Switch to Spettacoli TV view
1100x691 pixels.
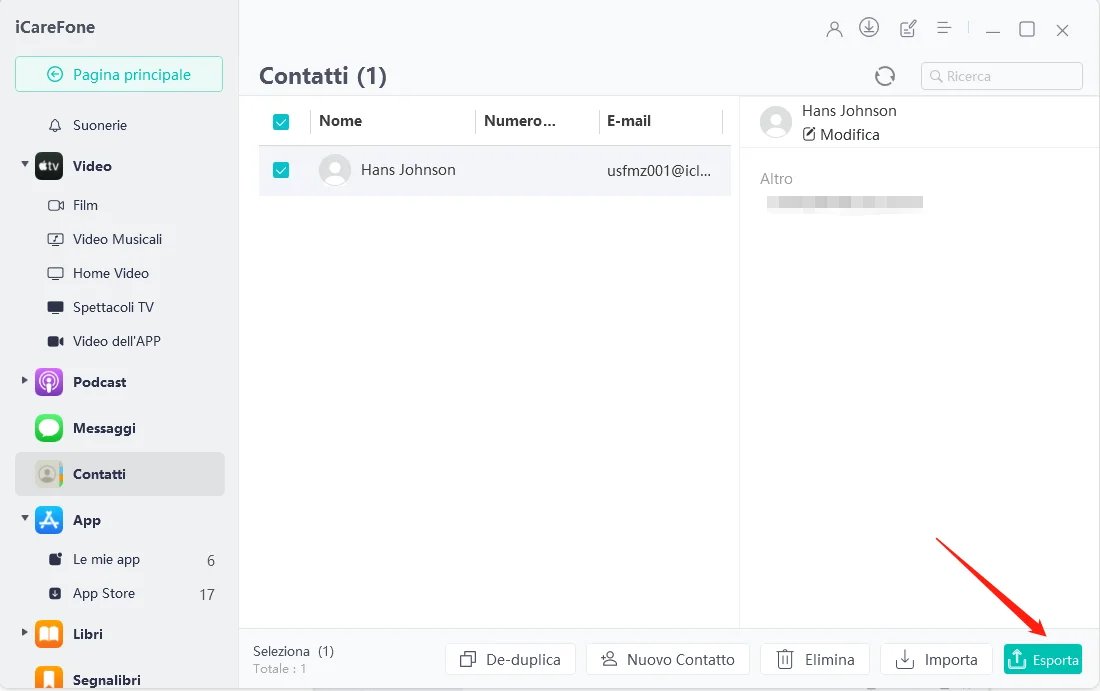113,307
